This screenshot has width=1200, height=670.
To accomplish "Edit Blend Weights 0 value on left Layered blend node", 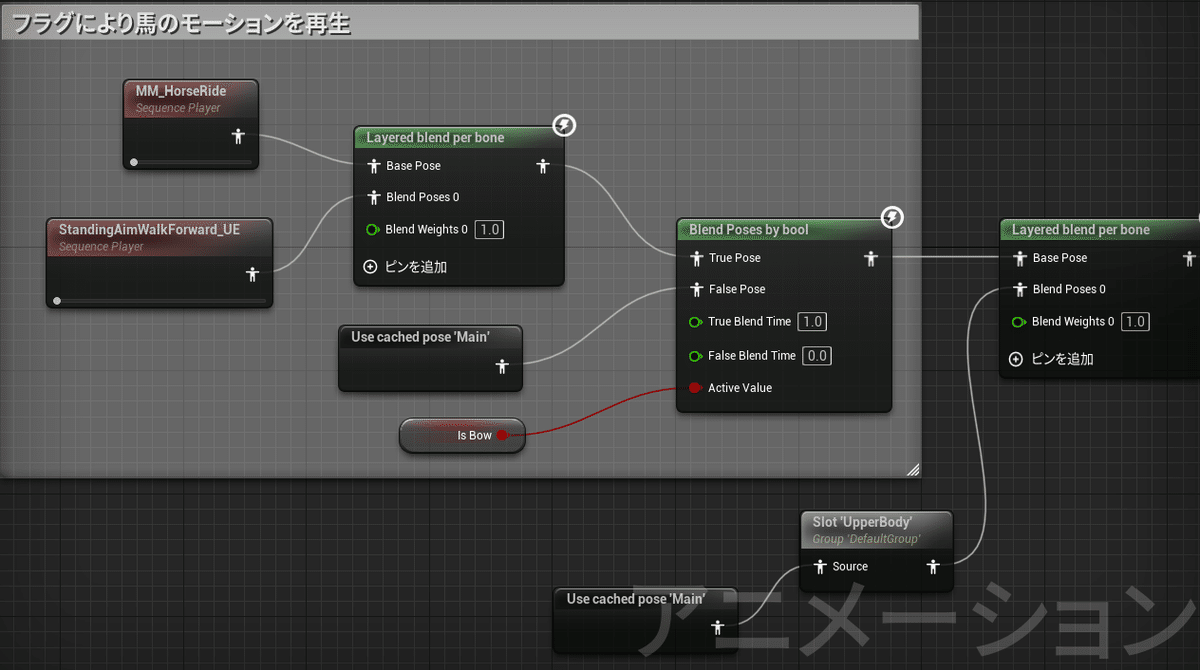I will (x=489, y=230).
